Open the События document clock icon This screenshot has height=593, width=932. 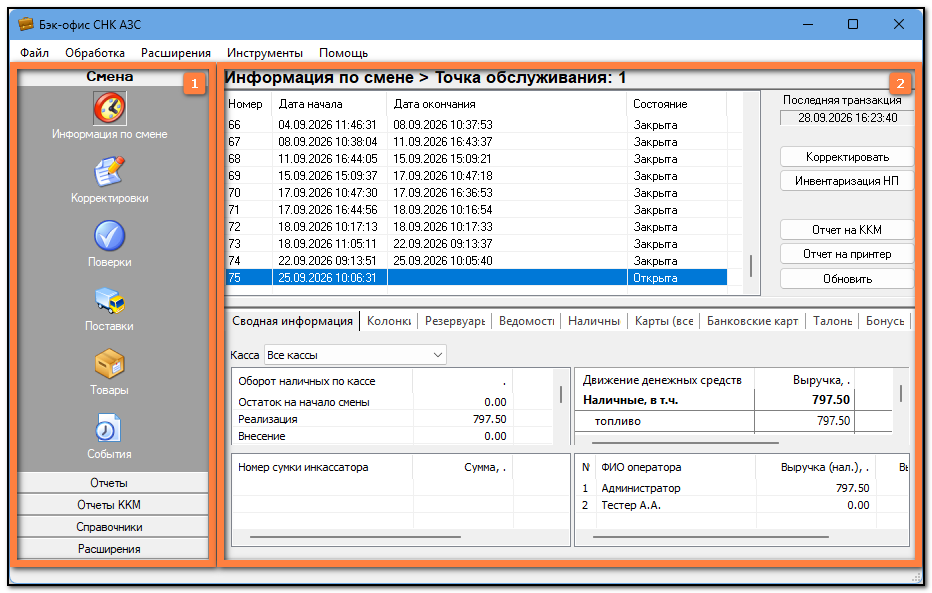pos(109,428)
